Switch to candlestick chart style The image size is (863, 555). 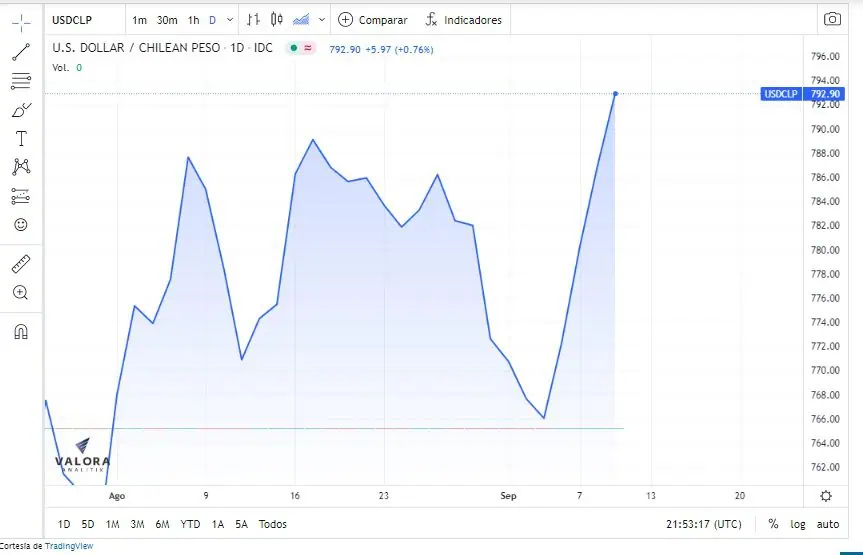[277, 20]
